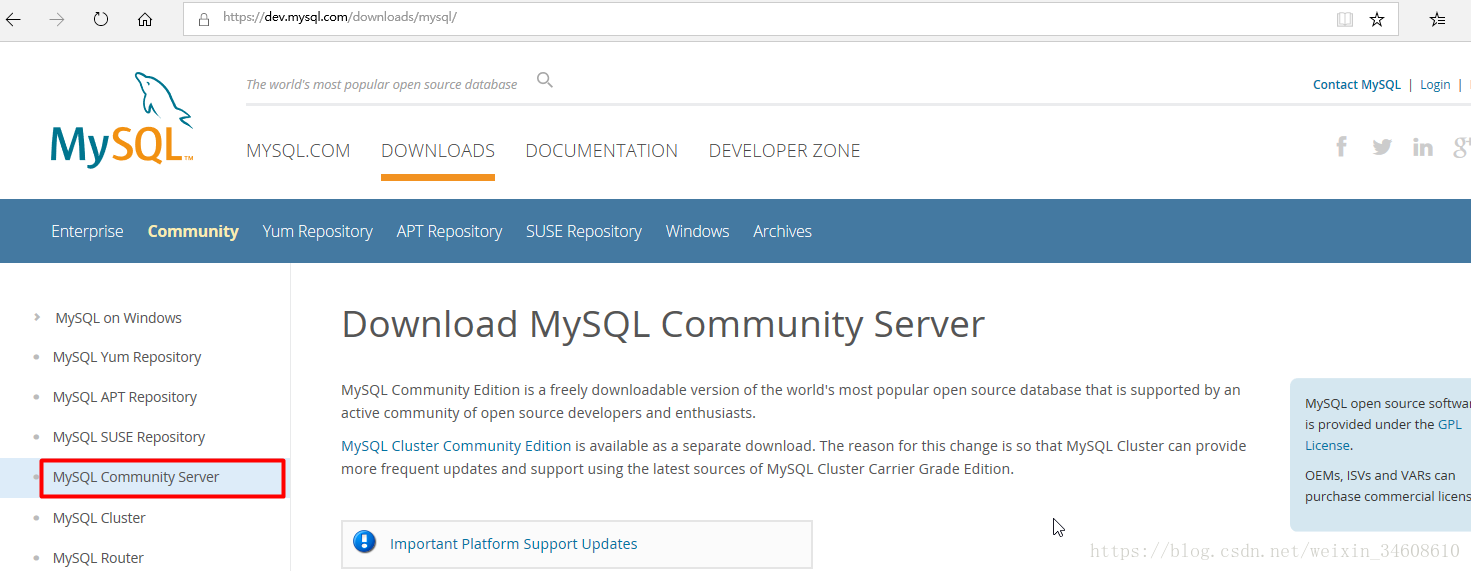The height and width of the screenshot is (571, 1471).
Task: Open the Windows downloads tab
Action: click(x=697, y=231)
